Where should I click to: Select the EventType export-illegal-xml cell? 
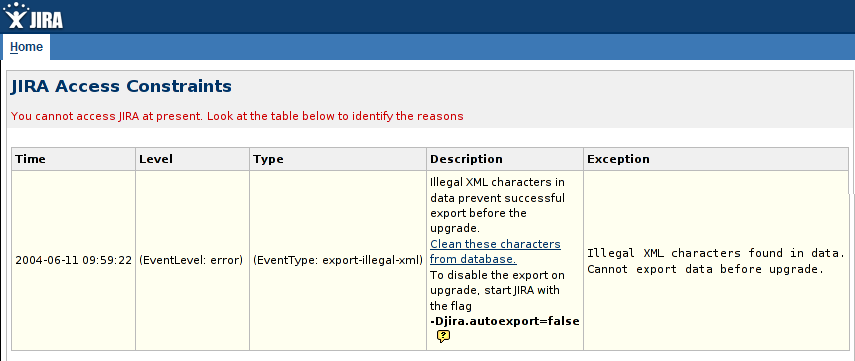click(338, 261)
